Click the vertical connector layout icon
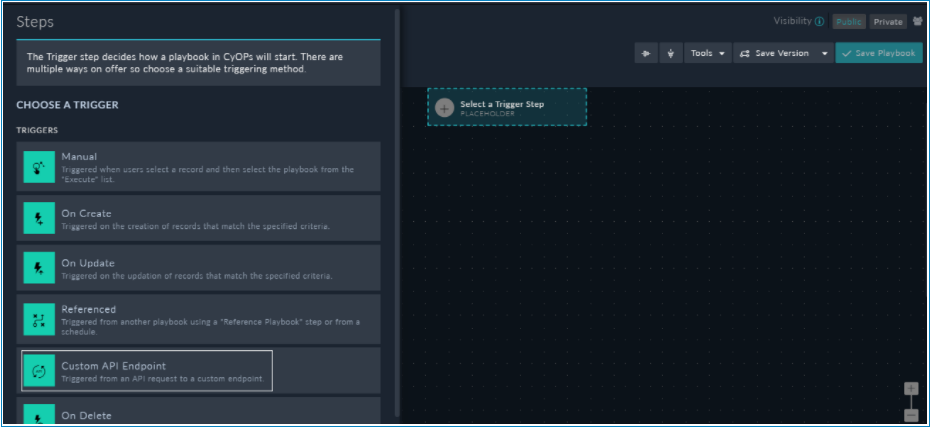This screenshot has height=427, width=931. click(x=670, y=53)
